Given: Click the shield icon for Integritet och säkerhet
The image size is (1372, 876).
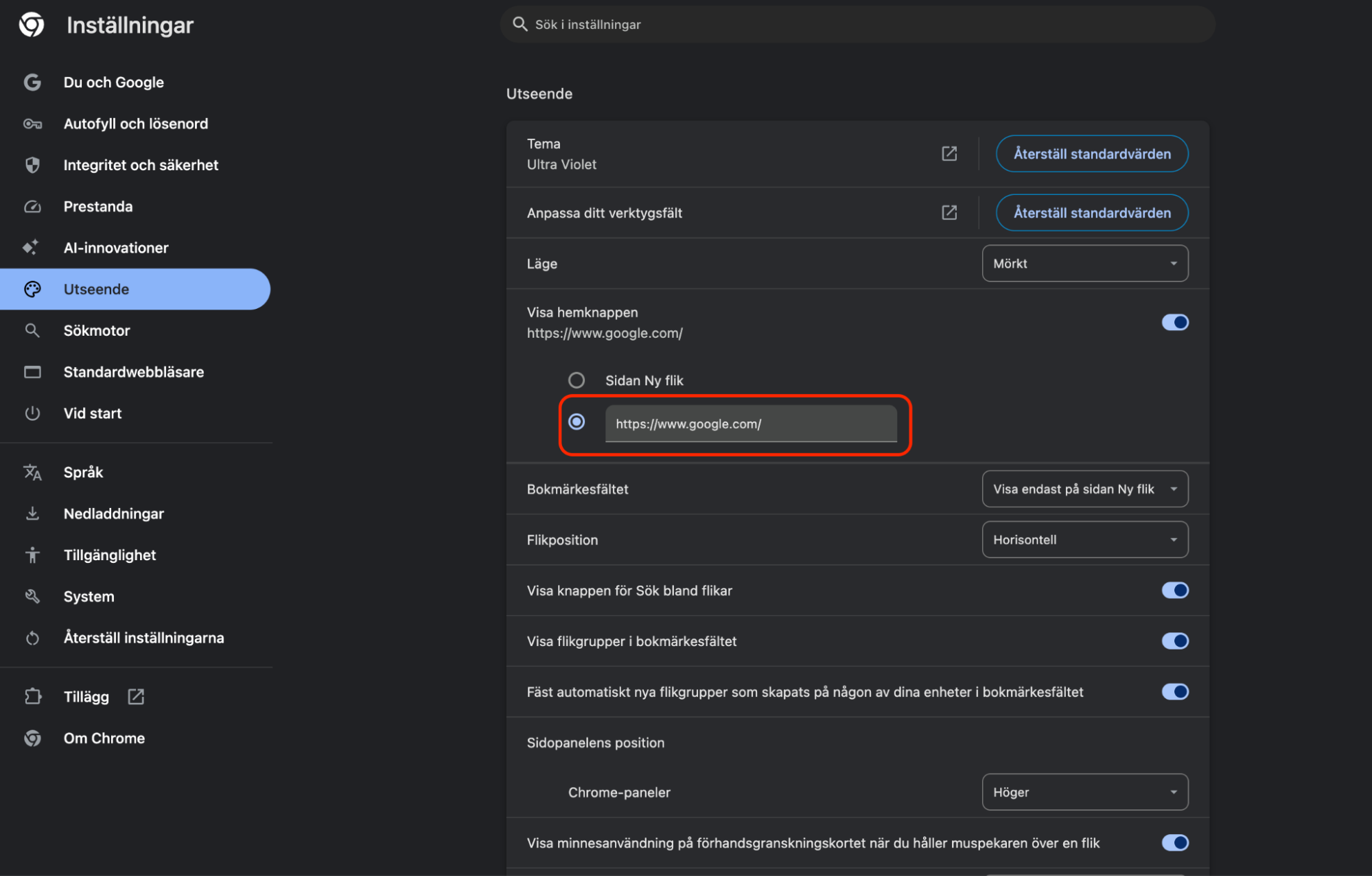Looking at the screenshot, I should click(32, 165).
